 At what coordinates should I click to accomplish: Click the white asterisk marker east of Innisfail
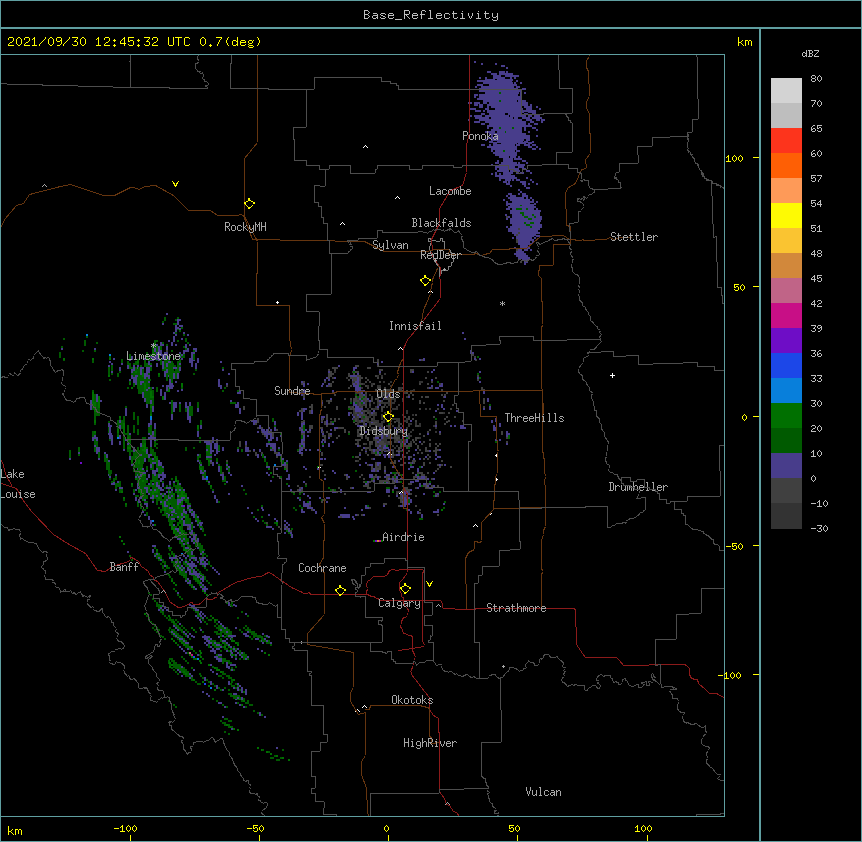point(502,303)
